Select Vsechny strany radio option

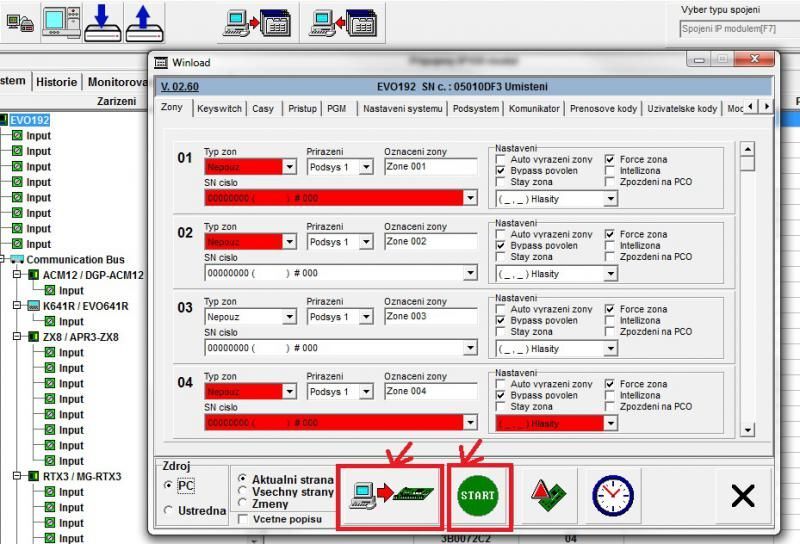[x=243, y=492]
